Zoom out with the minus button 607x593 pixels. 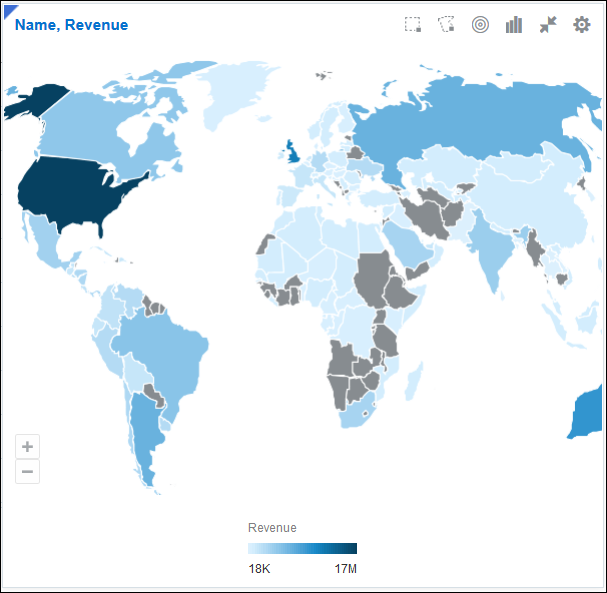(27, 471)
